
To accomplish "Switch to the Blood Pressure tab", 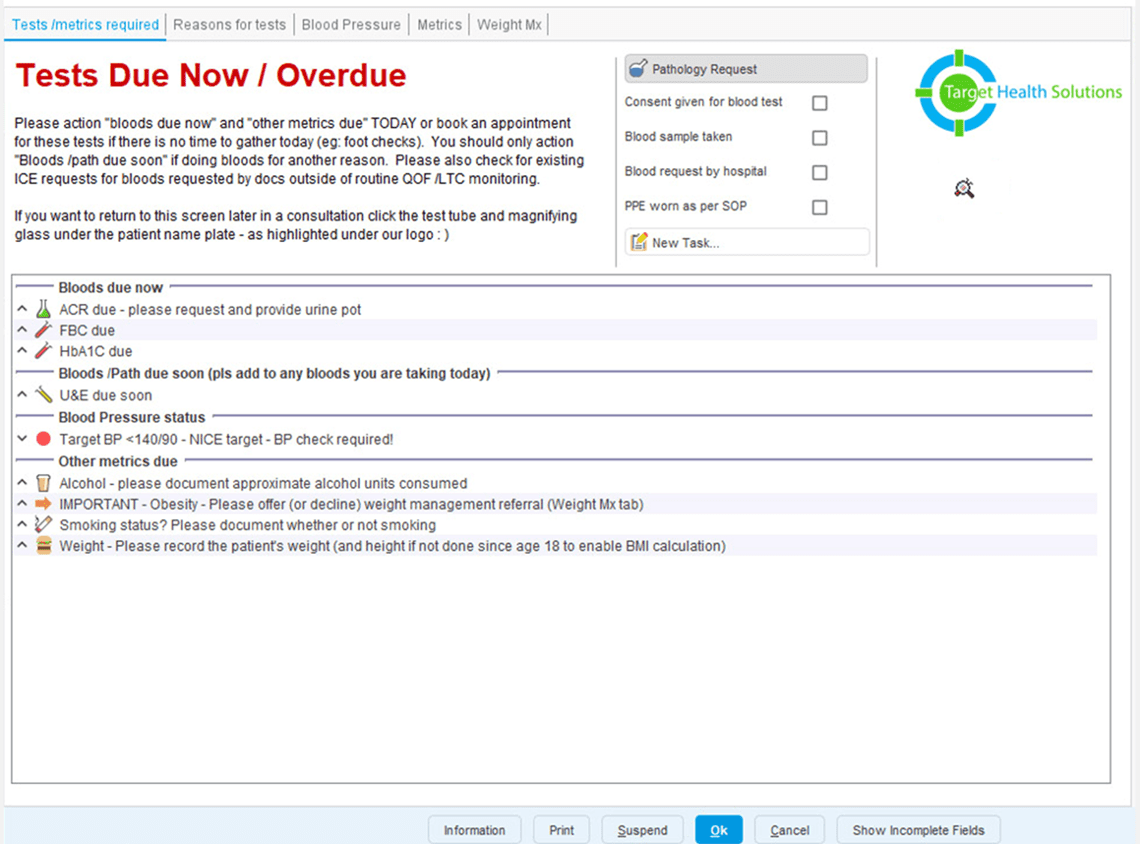I will click(x=351, y=24).
